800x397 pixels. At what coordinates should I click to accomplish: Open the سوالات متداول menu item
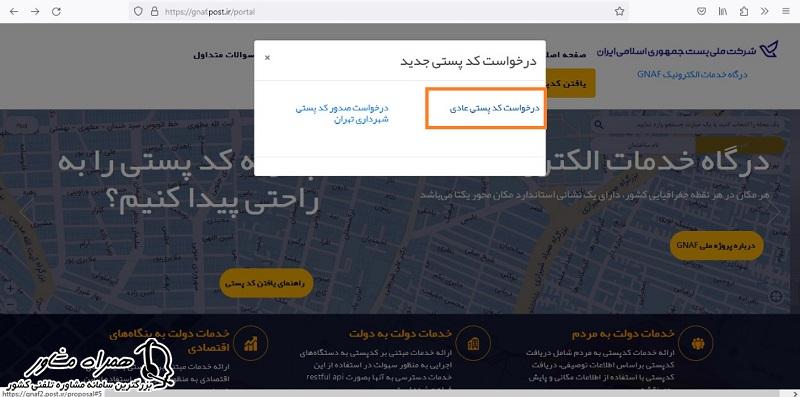click(x=223, y=55)
